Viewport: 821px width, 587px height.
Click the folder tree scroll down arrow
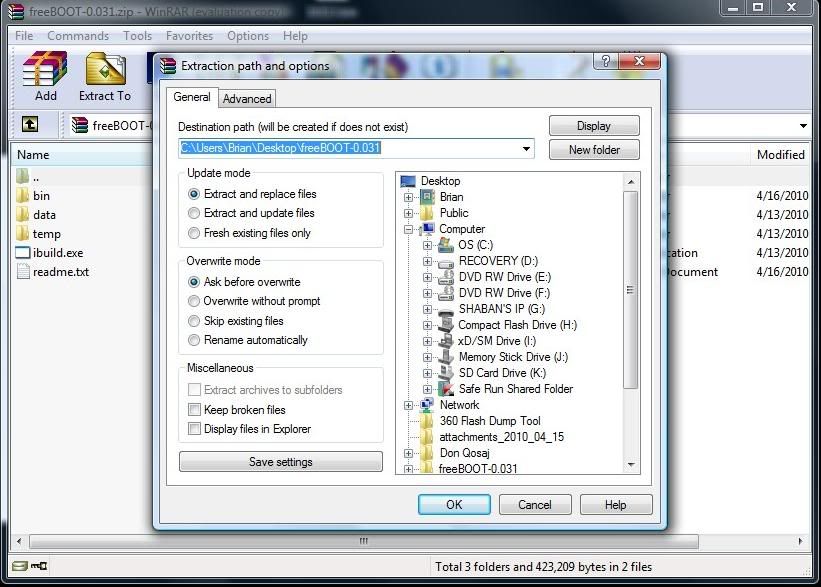pos(630,464)
